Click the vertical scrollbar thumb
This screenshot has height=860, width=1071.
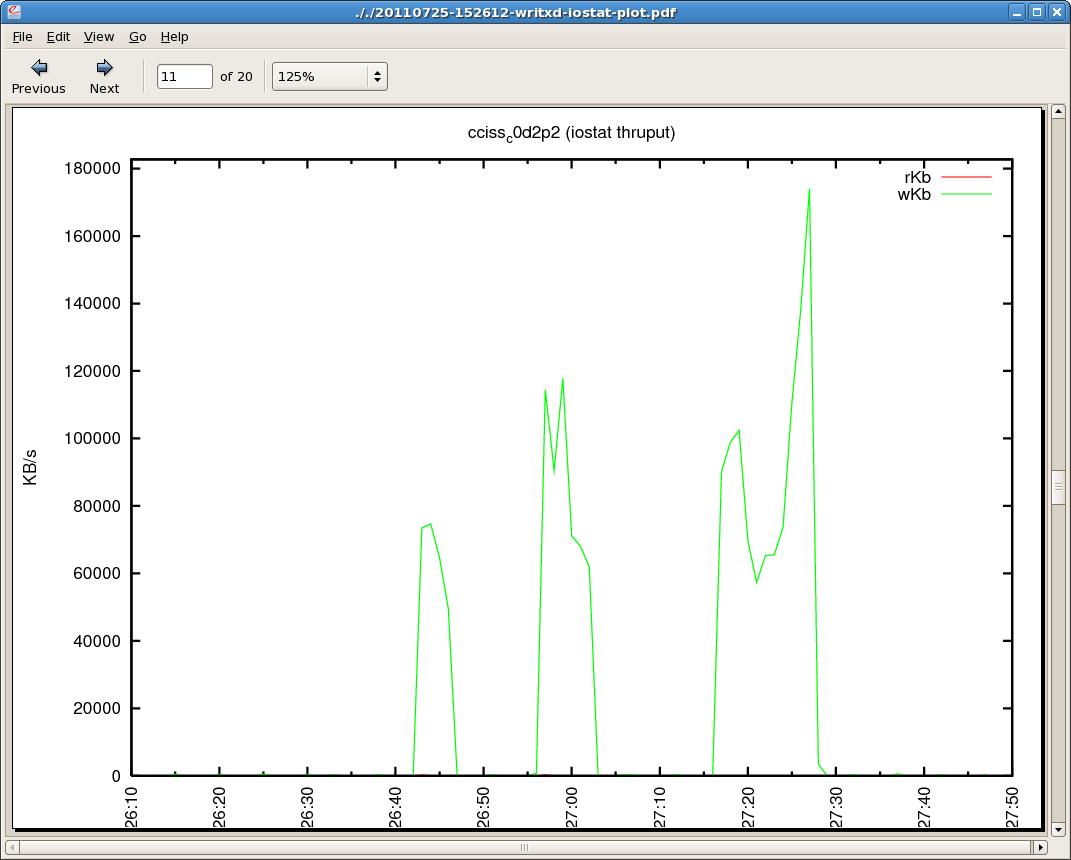point(1058,488)
